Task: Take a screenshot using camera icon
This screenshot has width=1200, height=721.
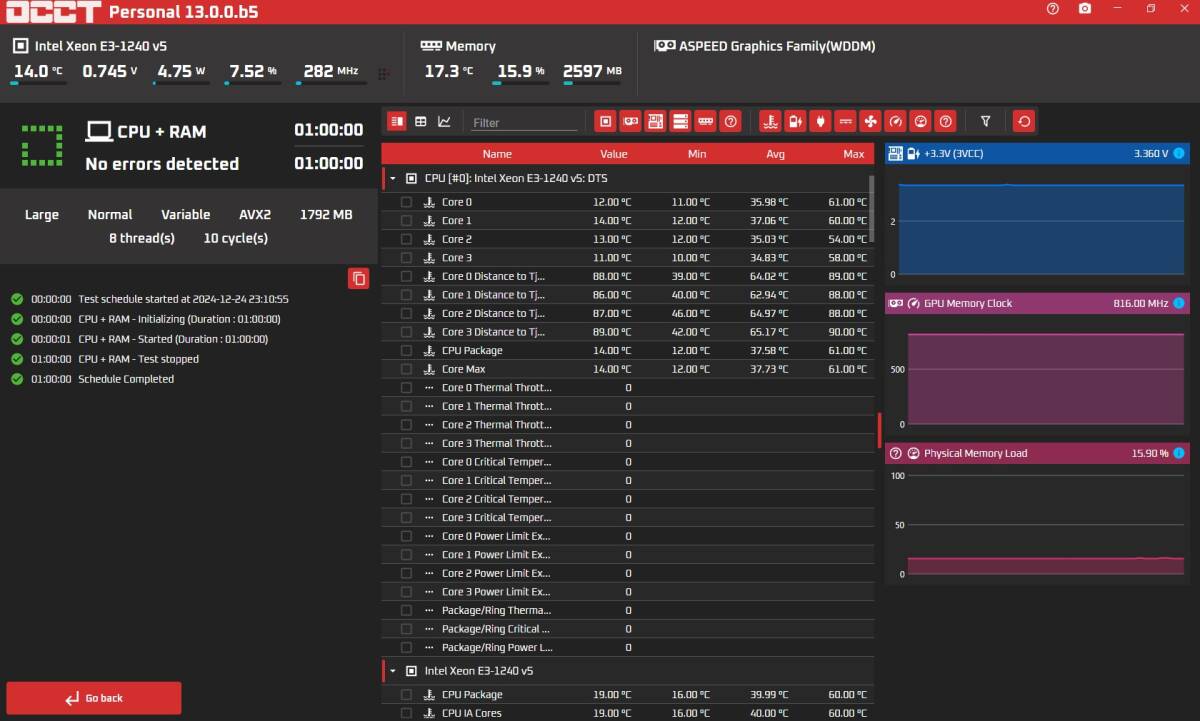Action: point(1085,9)
